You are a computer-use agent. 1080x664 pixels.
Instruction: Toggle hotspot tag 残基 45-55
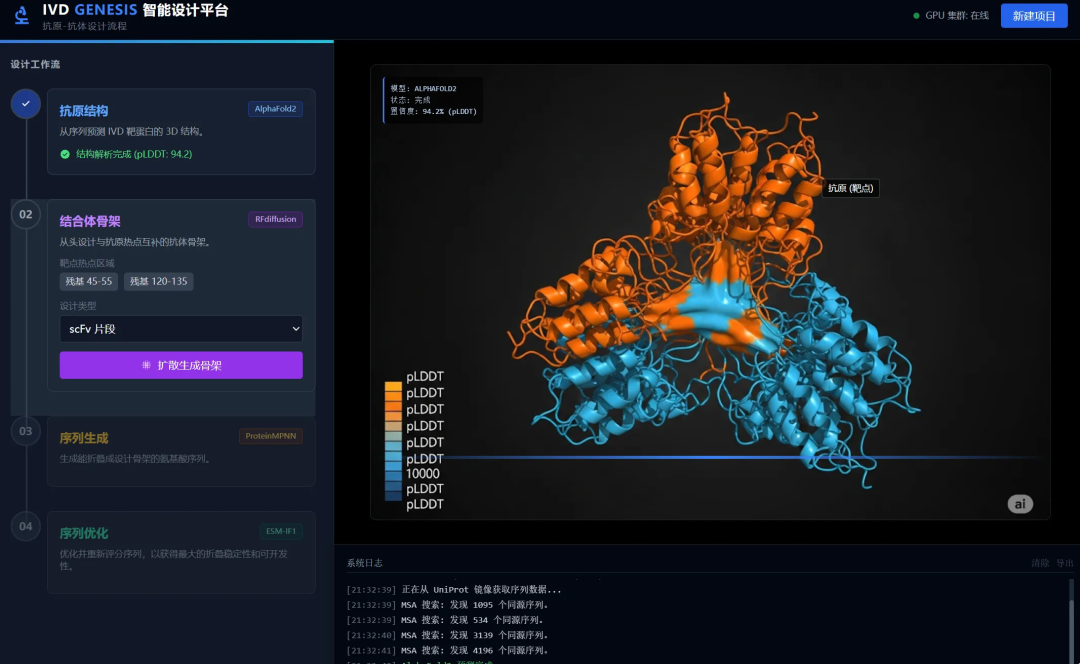[x=88, y=282]
